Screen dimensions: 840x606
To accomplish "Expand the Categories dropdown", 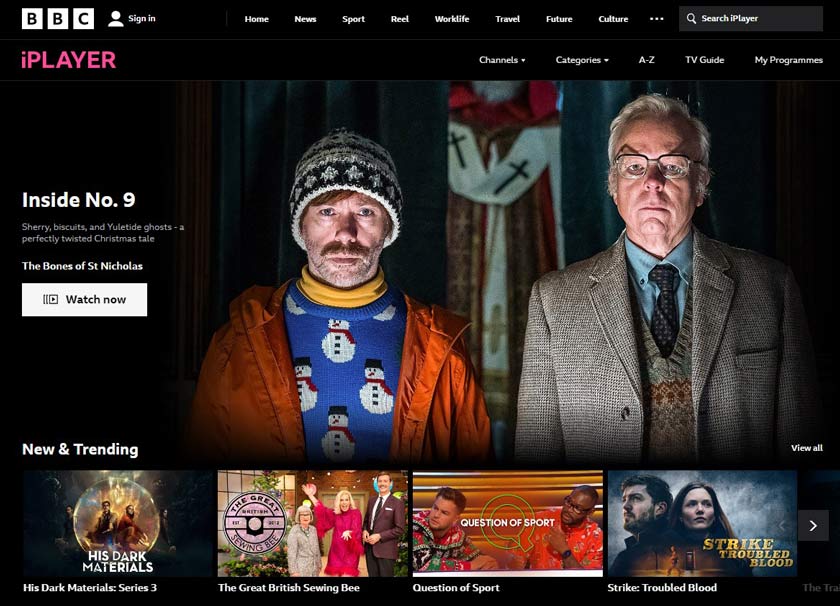I will coord(581,60).
